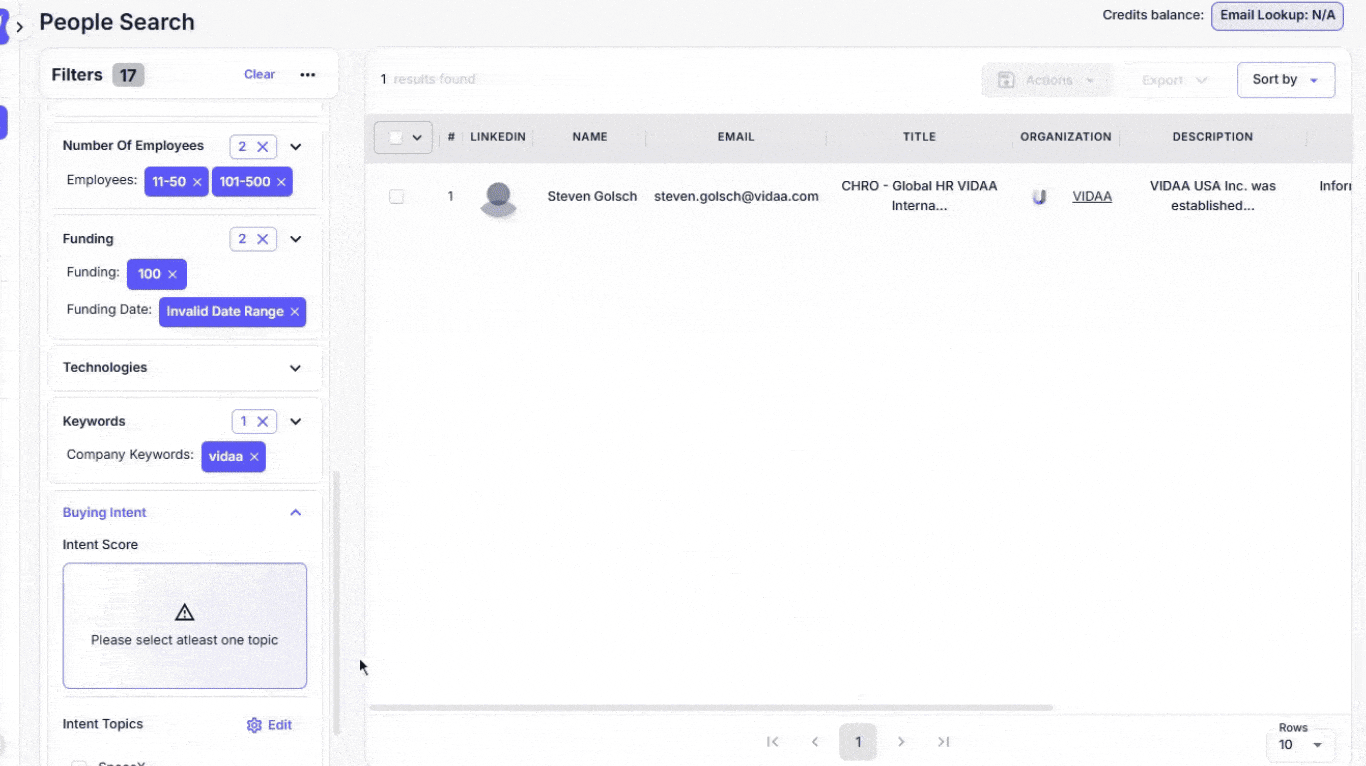Go to the last results page

tap(943, 742)
